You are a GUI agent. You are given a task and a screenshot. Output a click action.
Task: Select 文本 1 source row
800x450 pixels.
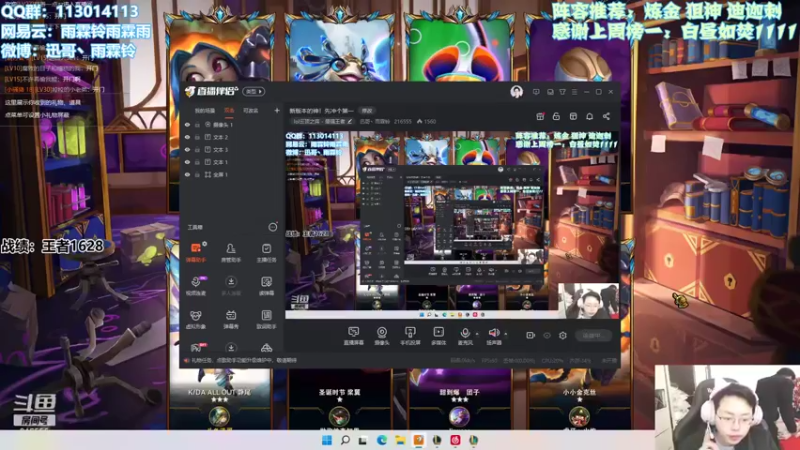pyautogui.click(x=232, y=162)
